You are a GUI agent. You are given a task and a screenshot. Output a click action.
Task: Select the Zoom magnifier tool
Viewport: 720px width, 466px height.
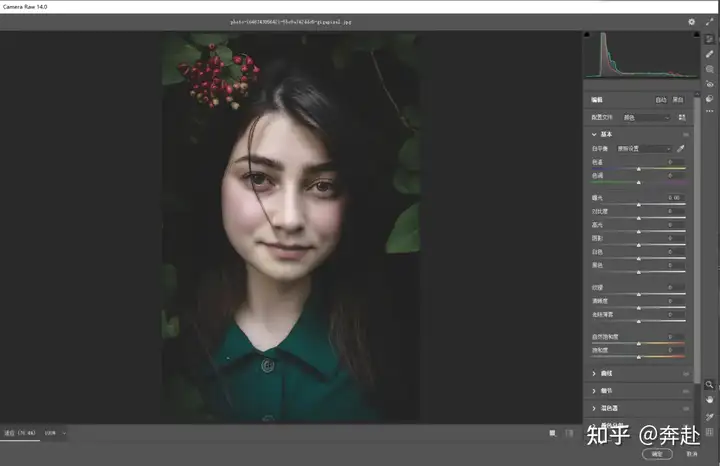pyautogui.click(x=709, y=385)
